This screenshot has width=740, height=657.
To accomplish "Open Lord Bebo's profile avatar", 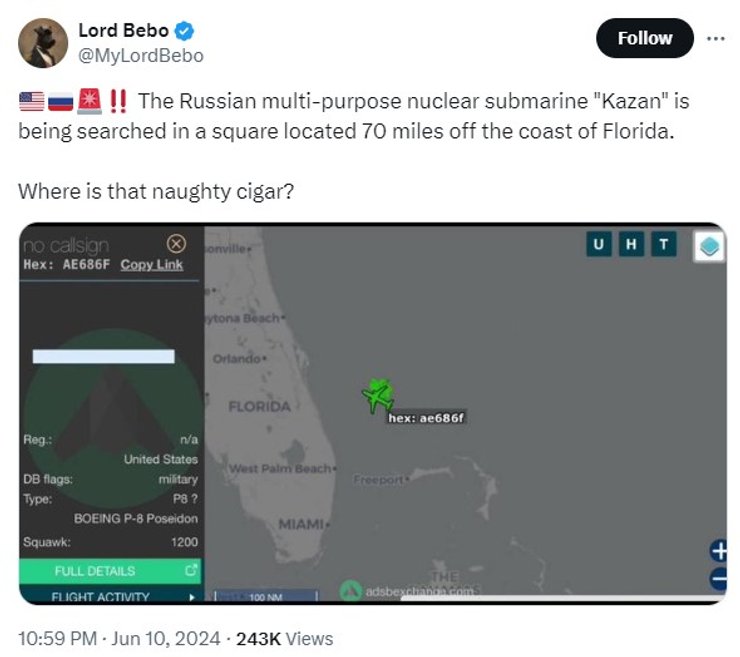I will coord(42,42).
